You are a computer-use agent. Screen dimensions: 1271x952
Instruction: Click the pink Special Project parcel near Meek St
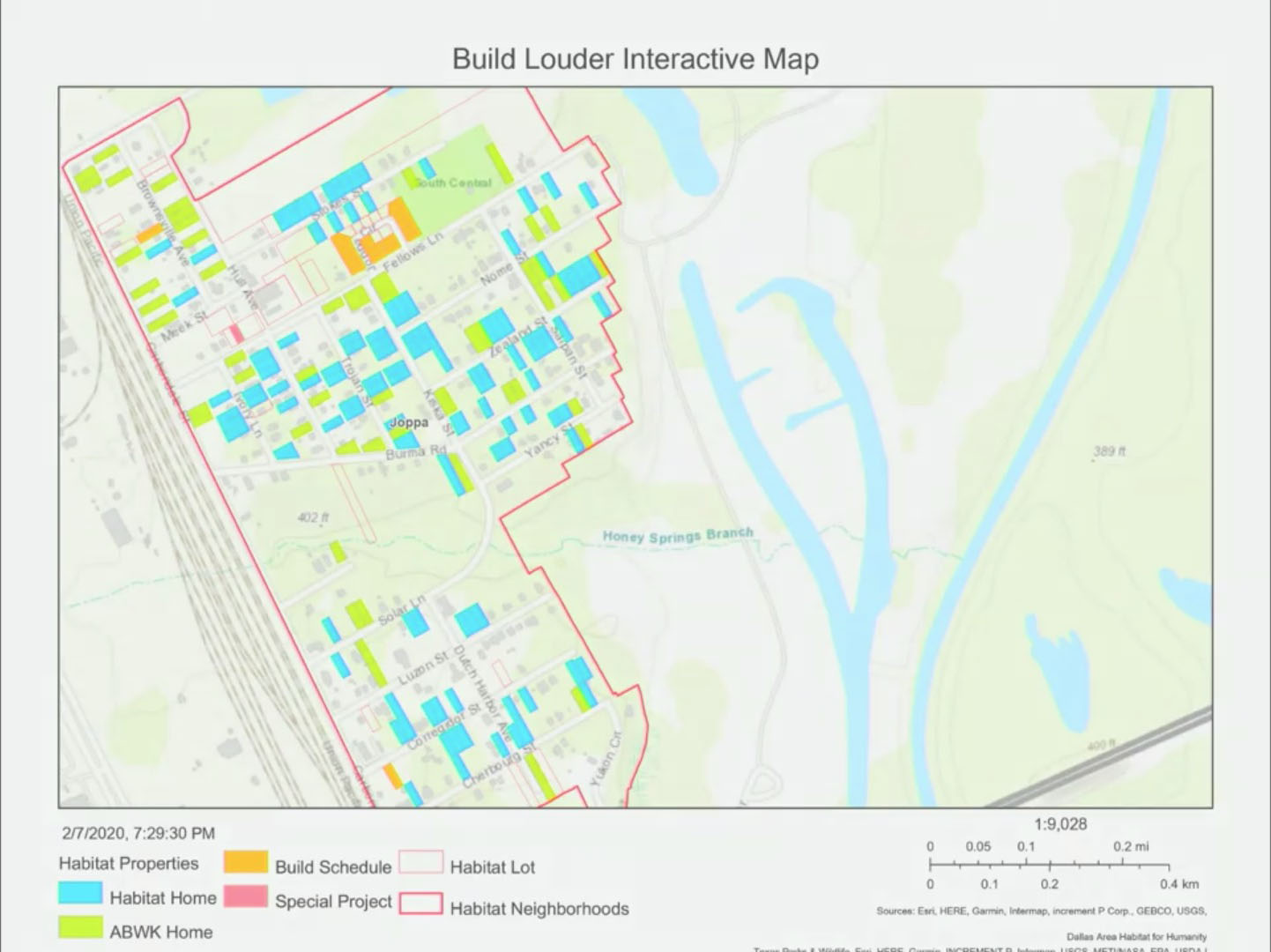(x=236, y=335)
